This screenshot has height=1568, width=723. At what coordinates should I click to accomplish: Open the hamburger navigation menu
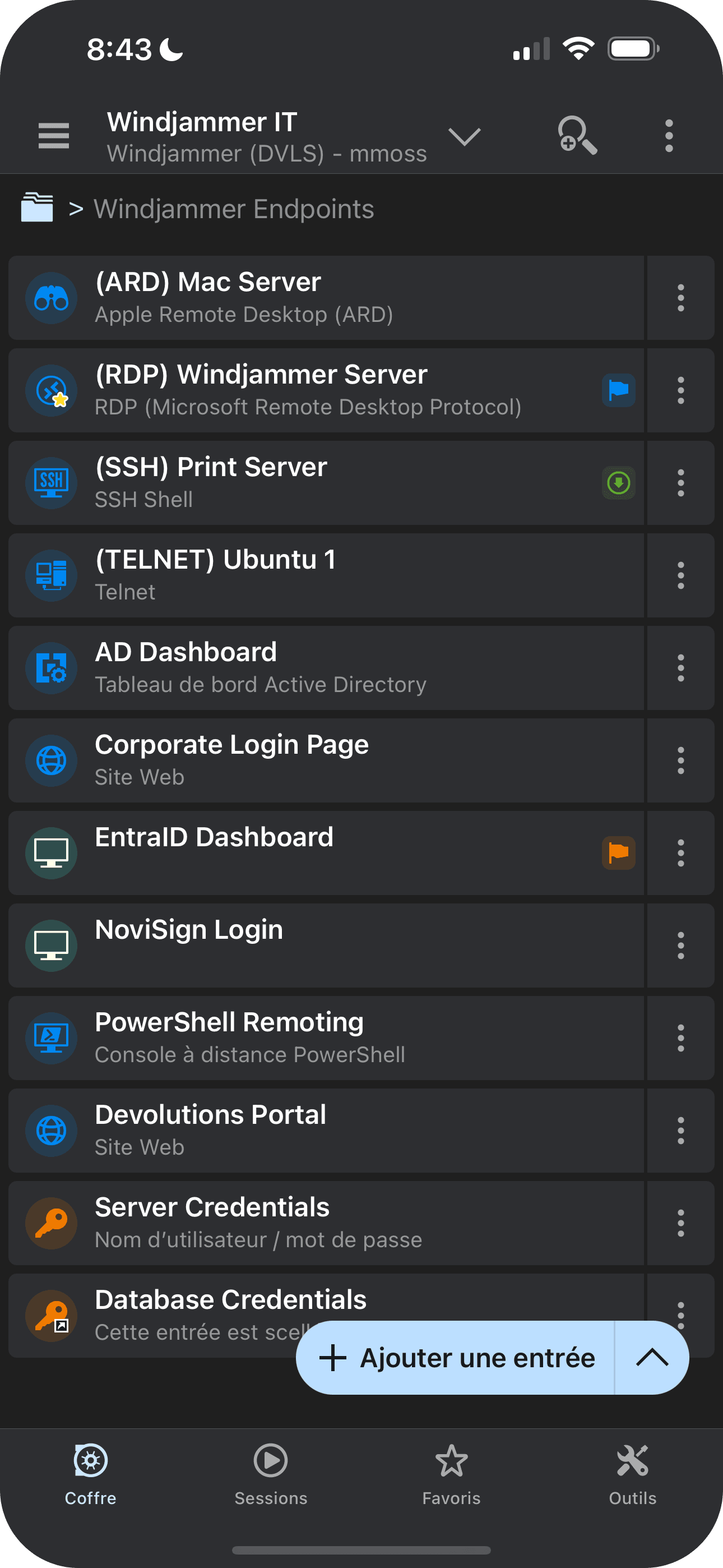coord(54,135)
